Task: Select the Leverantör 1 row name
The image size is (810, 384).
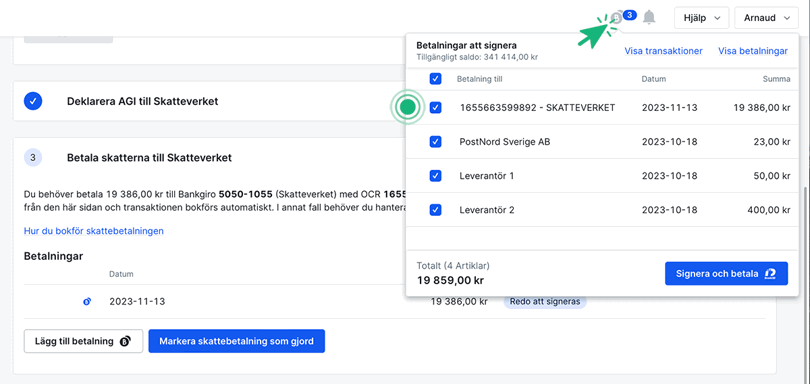Action: pyautogui.click(x=487, y=176)
